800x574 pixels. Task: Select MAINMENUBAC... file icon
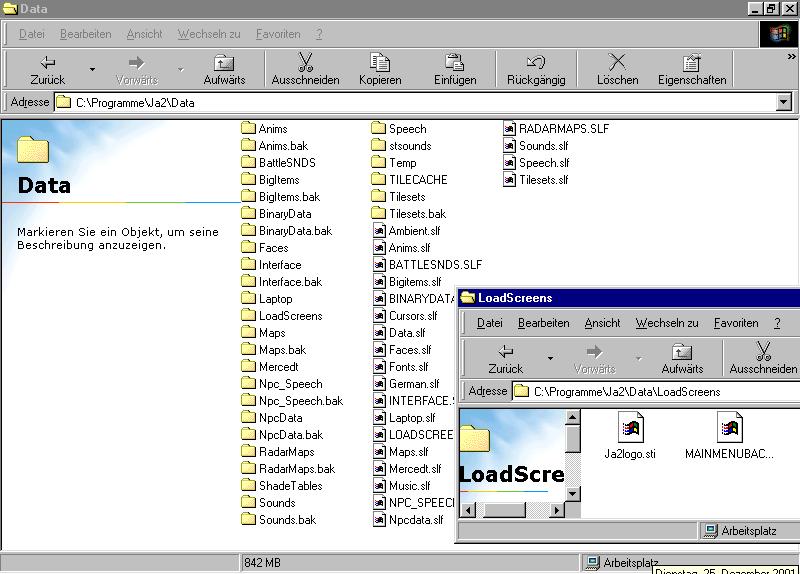coord(730,428)
